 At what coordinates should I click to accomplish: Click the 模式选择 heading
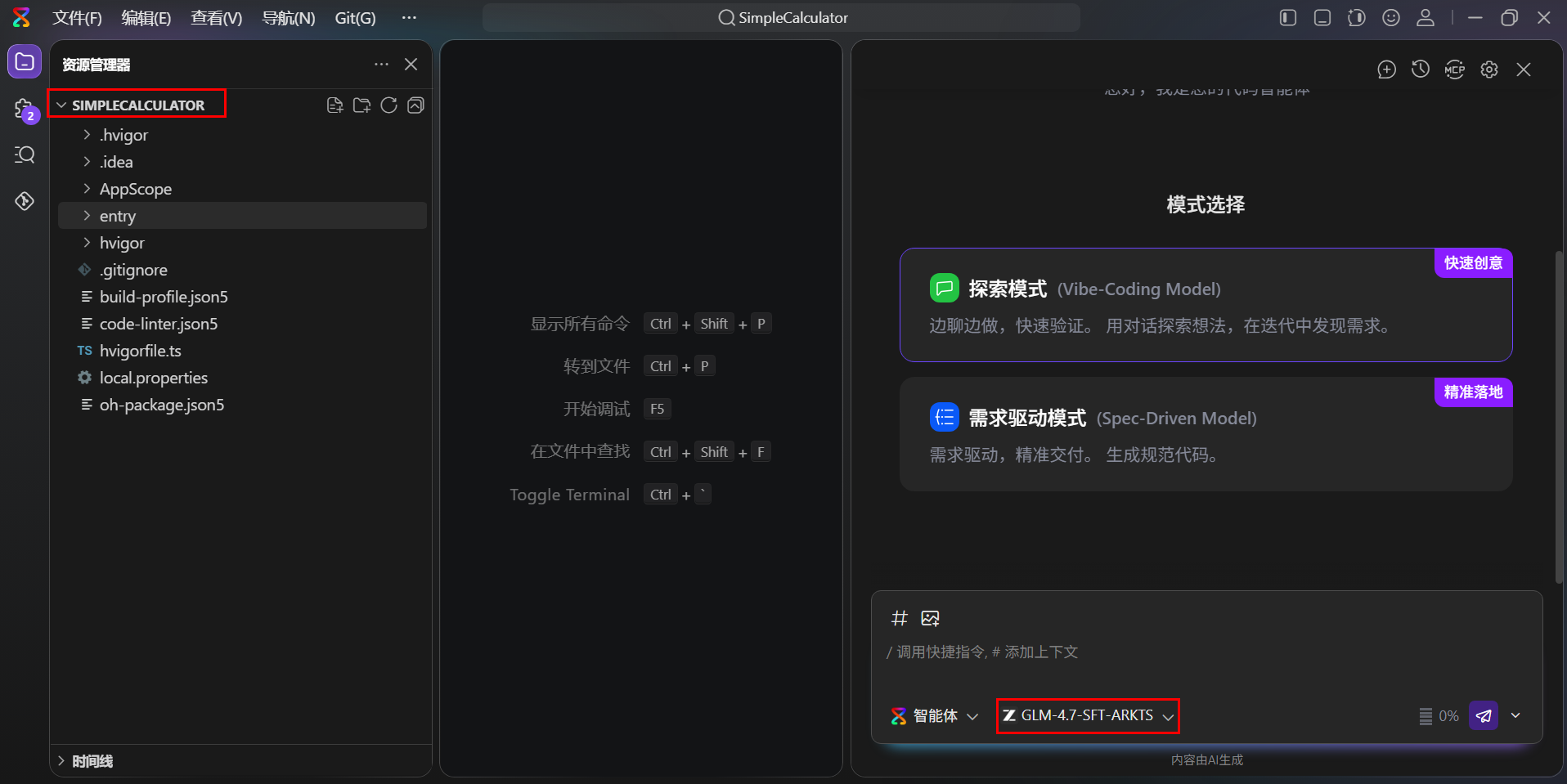pyautogui.click(x=1206, y=204)
